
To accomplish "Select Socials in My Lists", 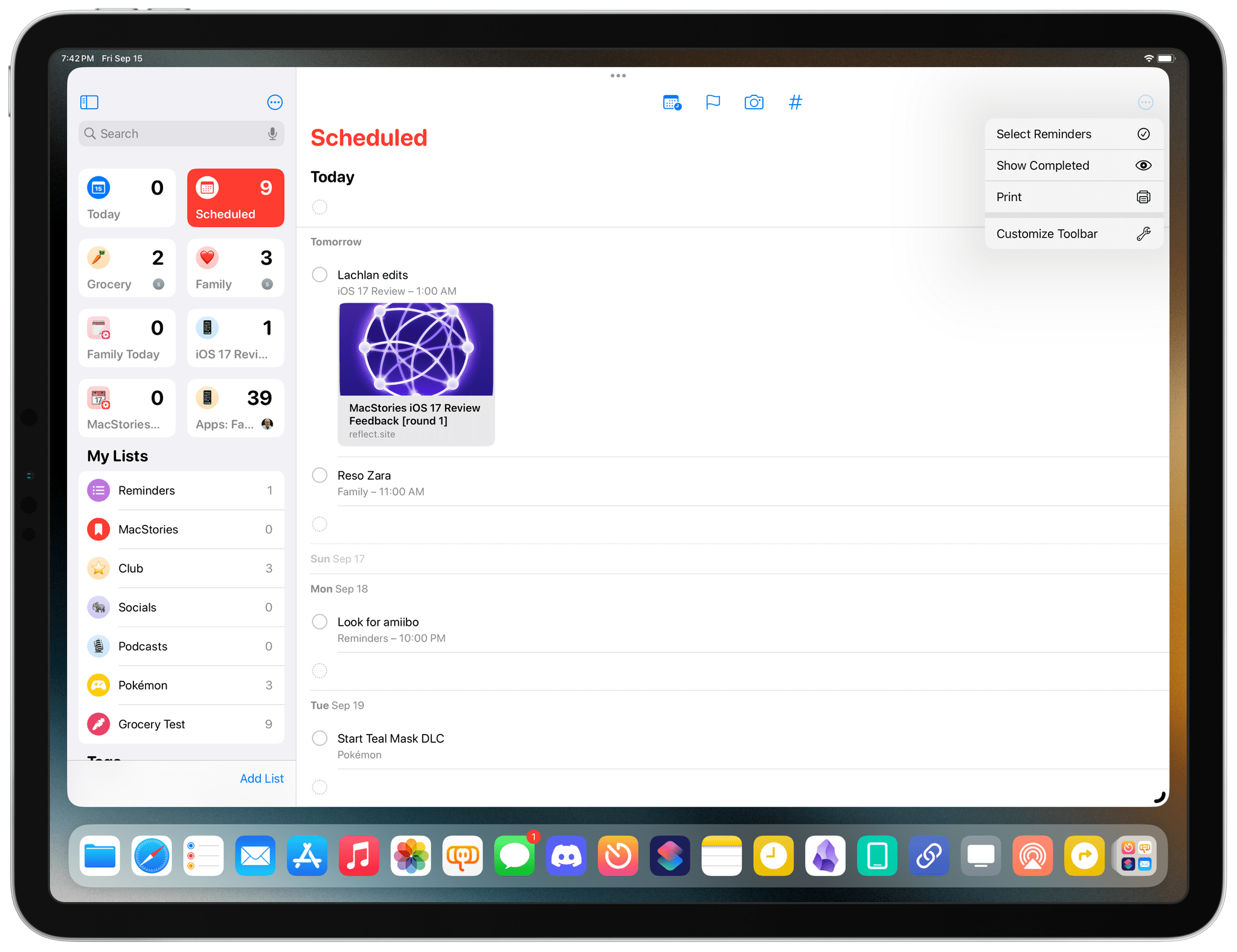I will (x=181, y=607).
